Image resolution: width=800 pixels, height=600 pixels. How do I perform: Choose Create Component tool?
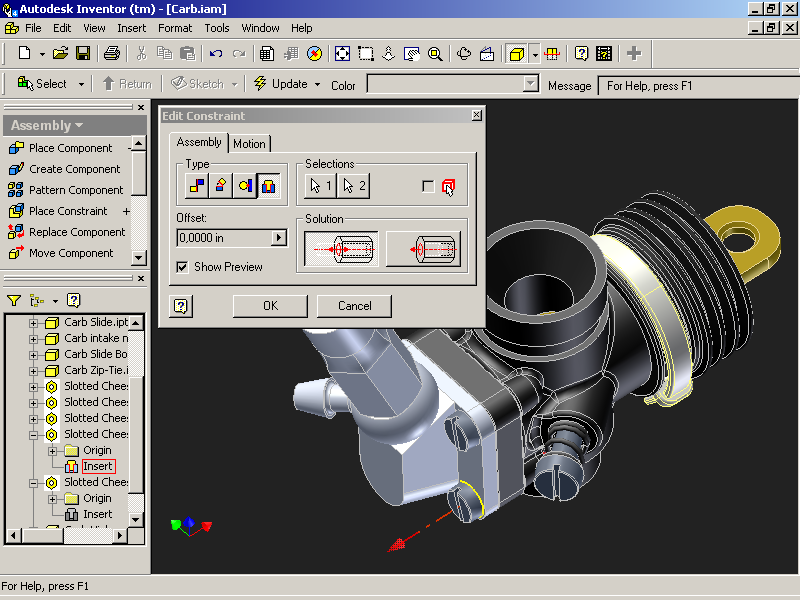64,169
